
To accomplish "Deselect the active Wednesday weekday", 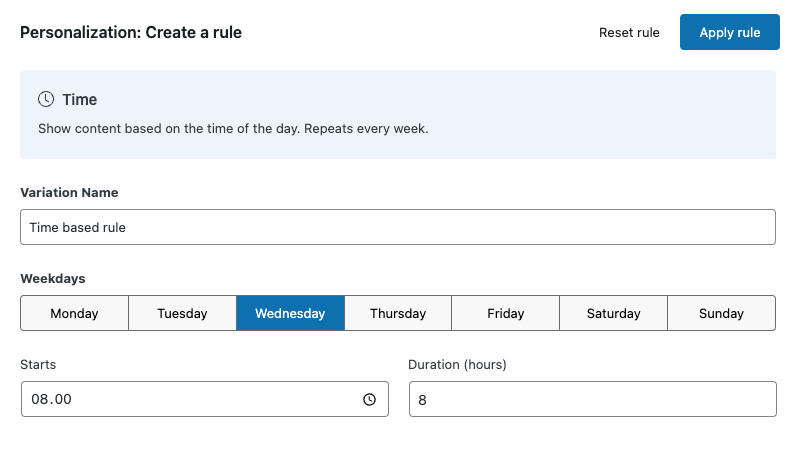I will click(x=290, y=313).
